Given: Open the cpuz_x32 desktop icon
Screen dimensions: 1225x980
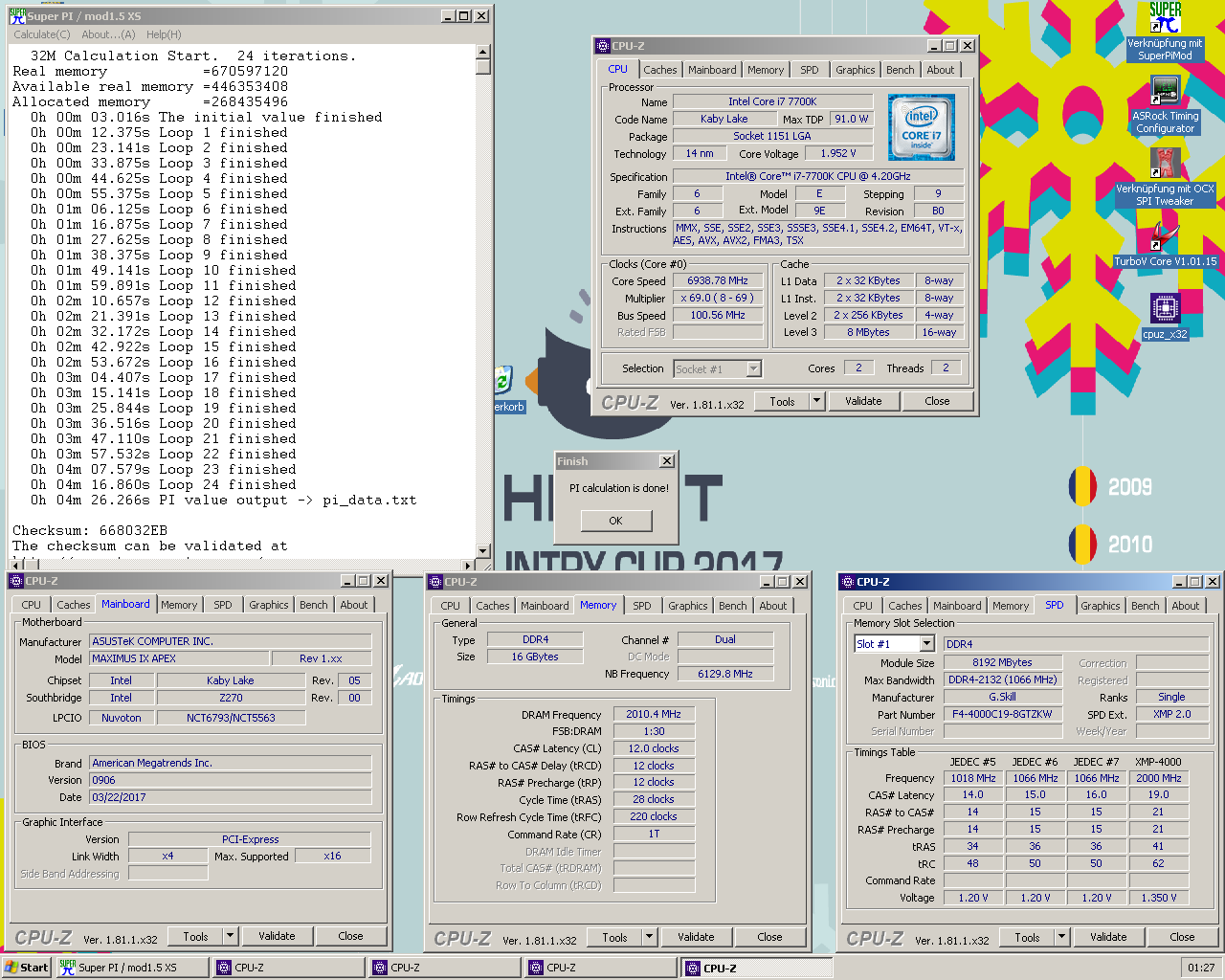Looking at the screenshot, I should (x=1165, y=309).
